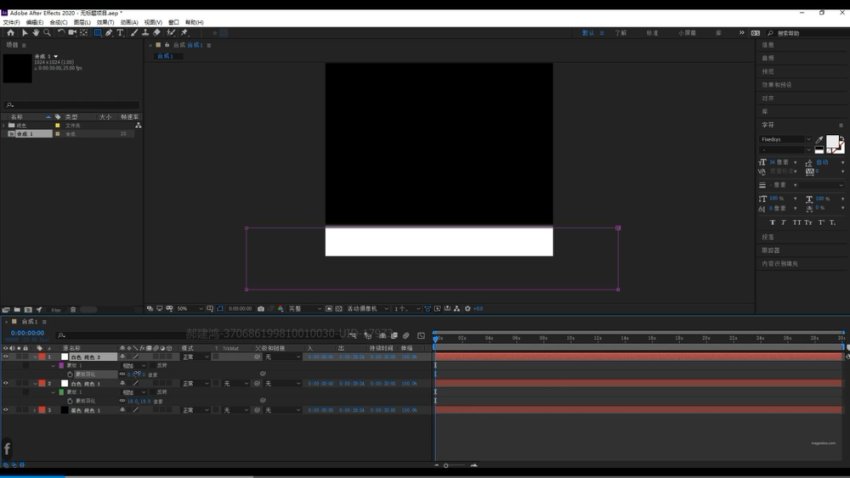Select the Brush tool

tap(134, 33)
